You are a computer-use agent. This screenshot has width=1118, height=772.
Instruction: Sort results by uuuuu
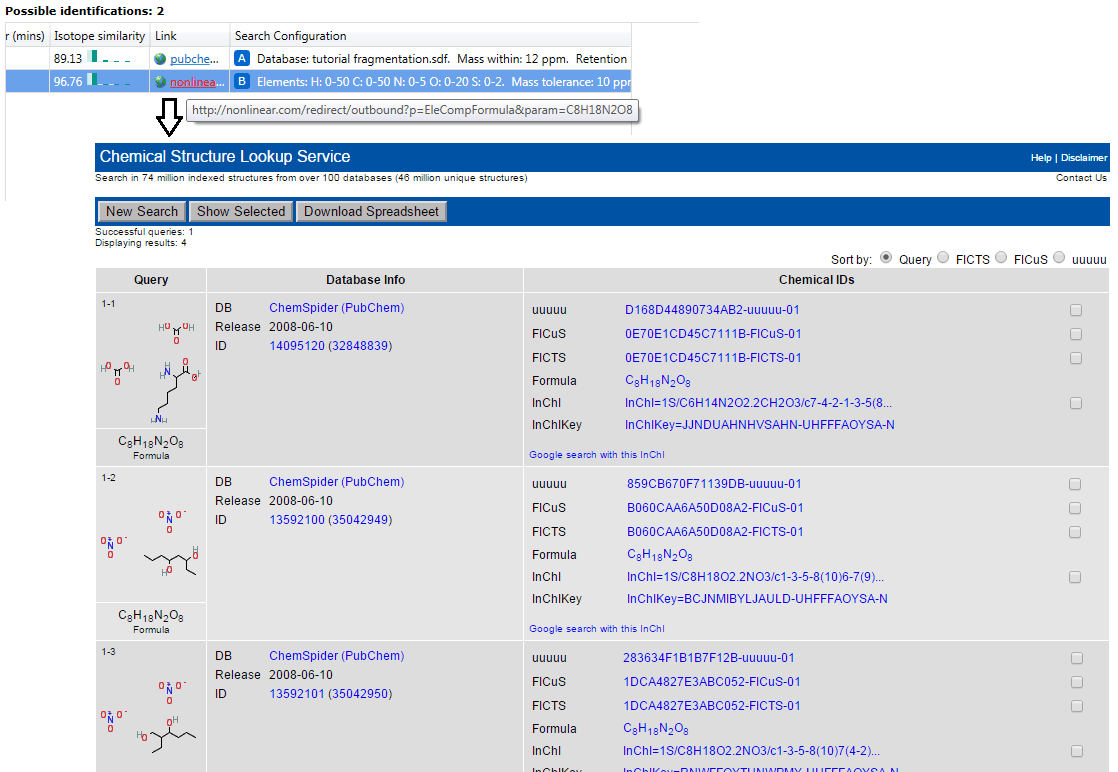[1059, 257]
